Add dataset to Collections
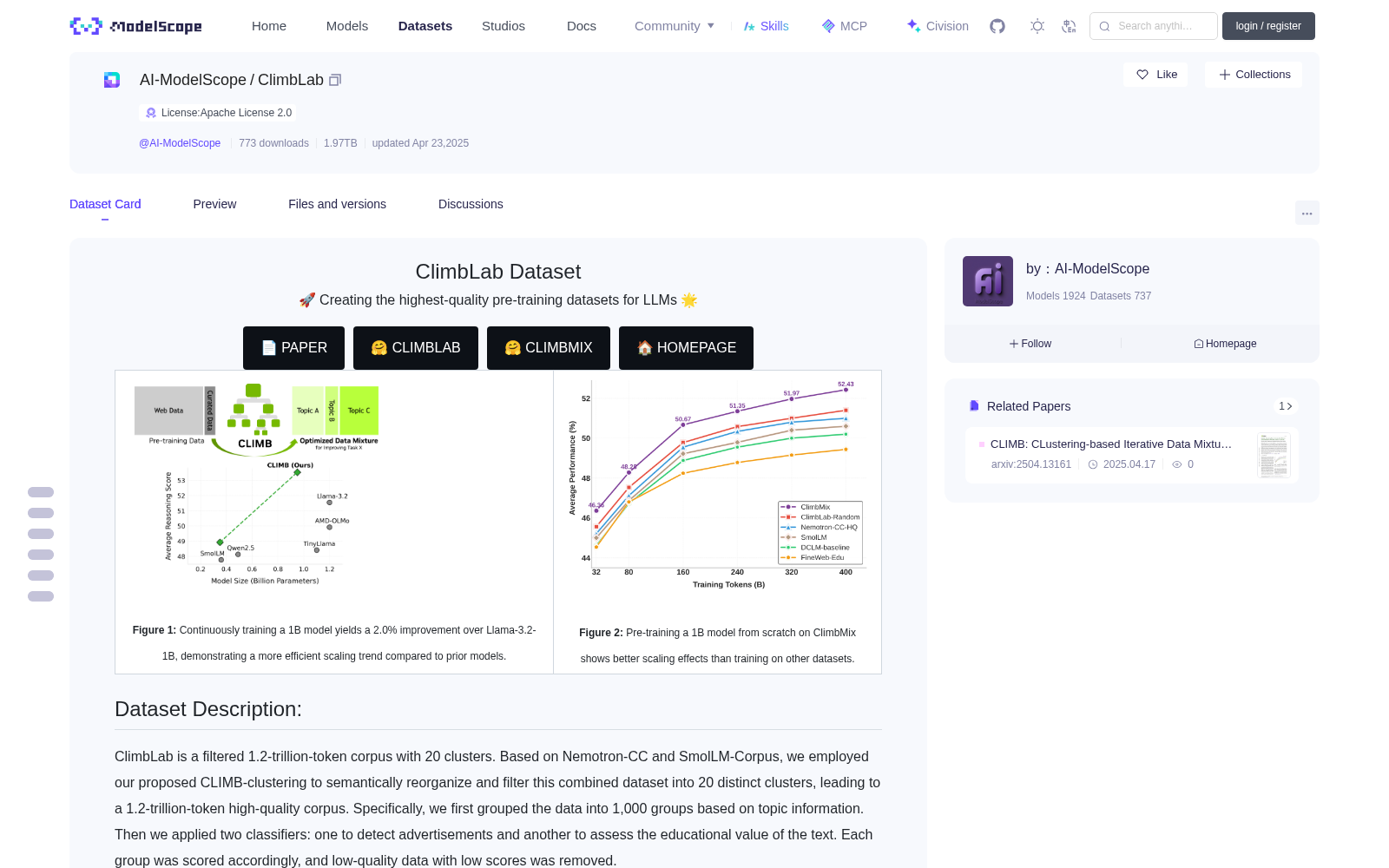Image resolution: width=1389 pixels, height=868 pixels. coord(1254,75)
